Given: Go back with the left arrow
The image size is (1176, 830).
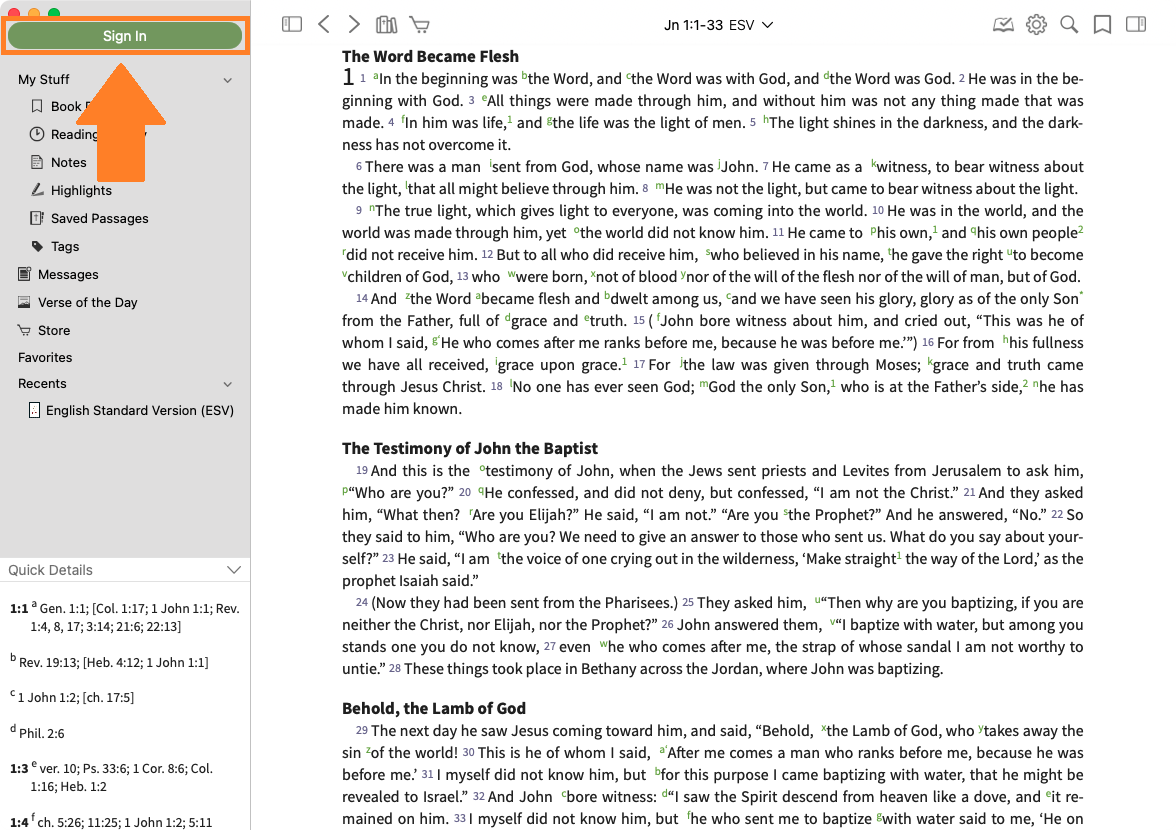Looking at the screenshot, I should pos(323,24).
